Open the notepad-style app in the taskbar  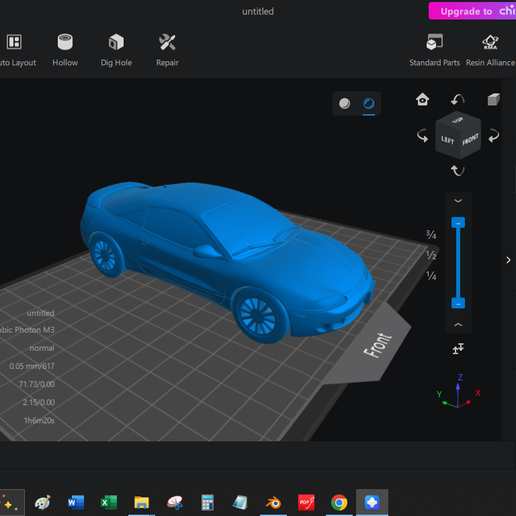(x=240, y=503)
